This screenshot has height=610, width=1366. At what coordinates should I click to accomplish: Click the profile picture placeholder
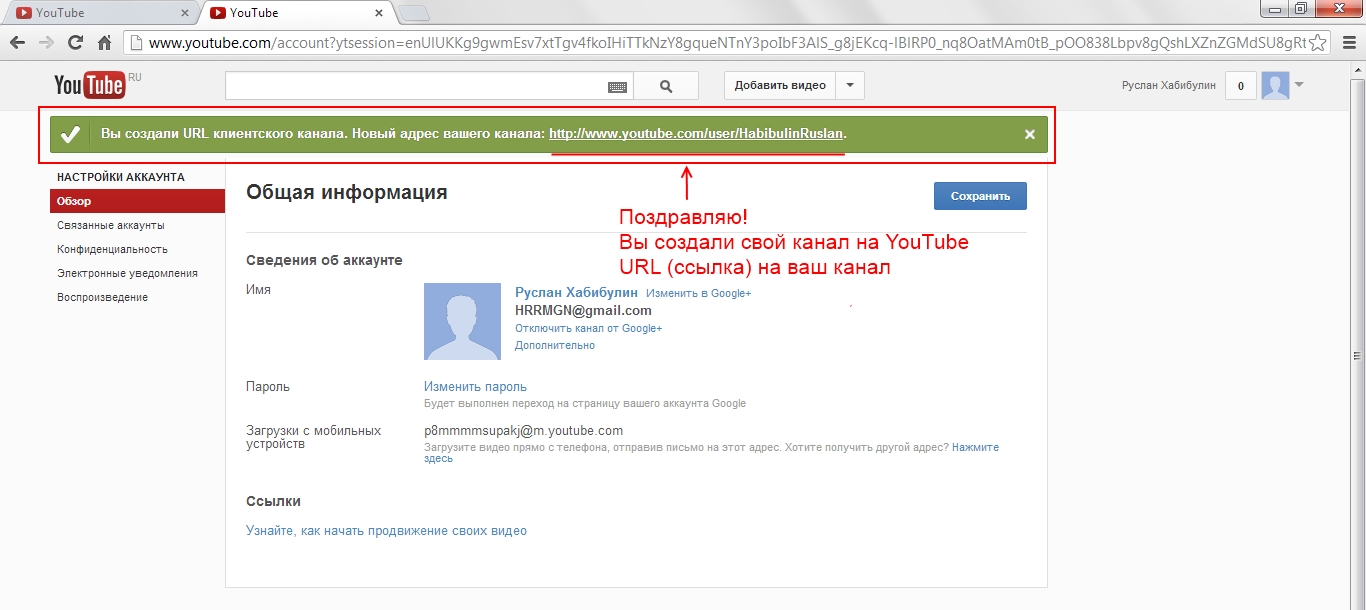click(462, 321)
